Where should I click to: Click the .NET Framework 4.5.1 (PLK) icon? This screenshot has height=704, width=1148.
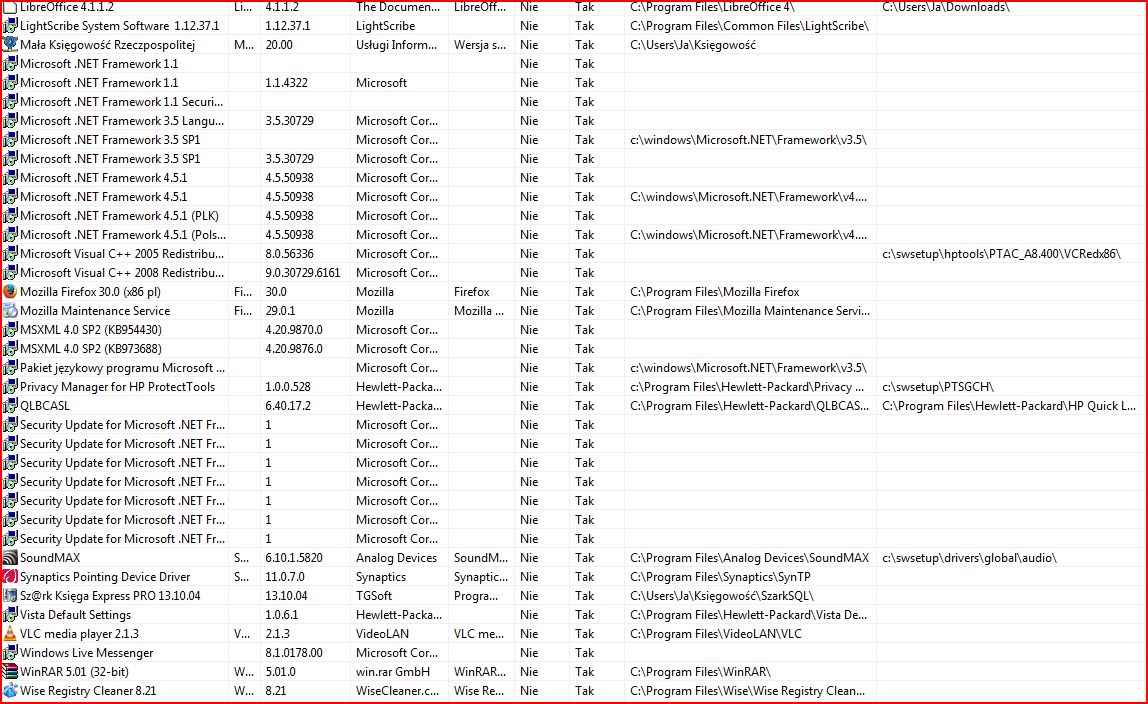(x=10, y=215)
